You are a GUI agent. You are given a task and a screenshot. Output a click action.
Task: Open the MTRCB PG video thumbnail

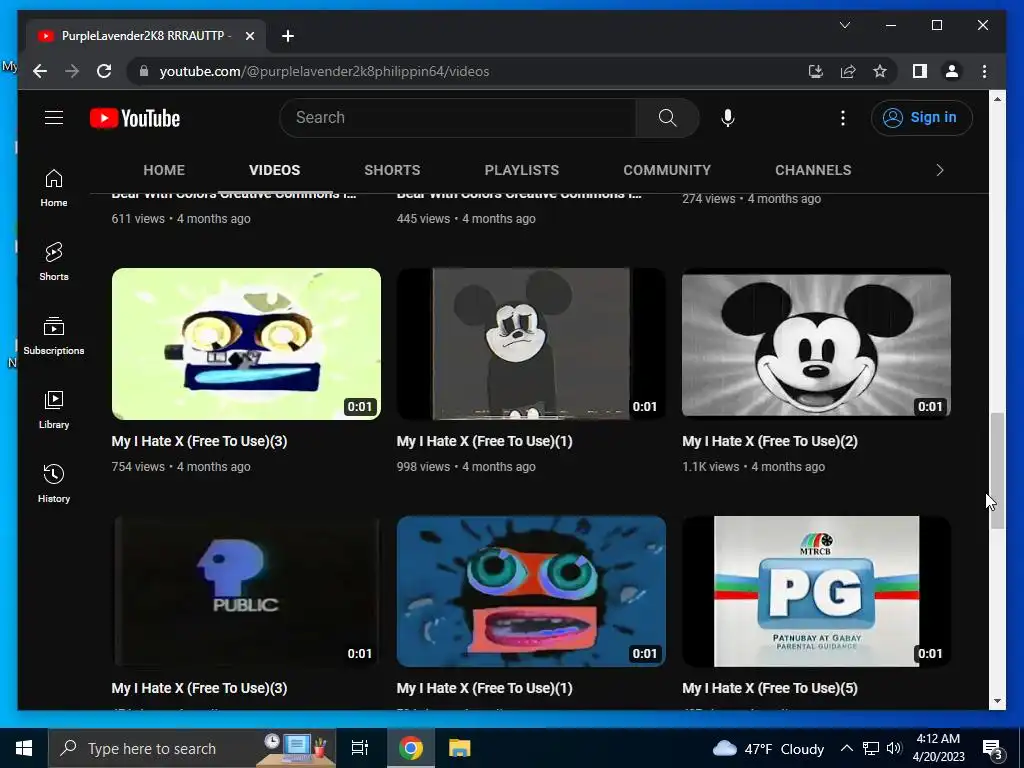click(x=816, y=591)
